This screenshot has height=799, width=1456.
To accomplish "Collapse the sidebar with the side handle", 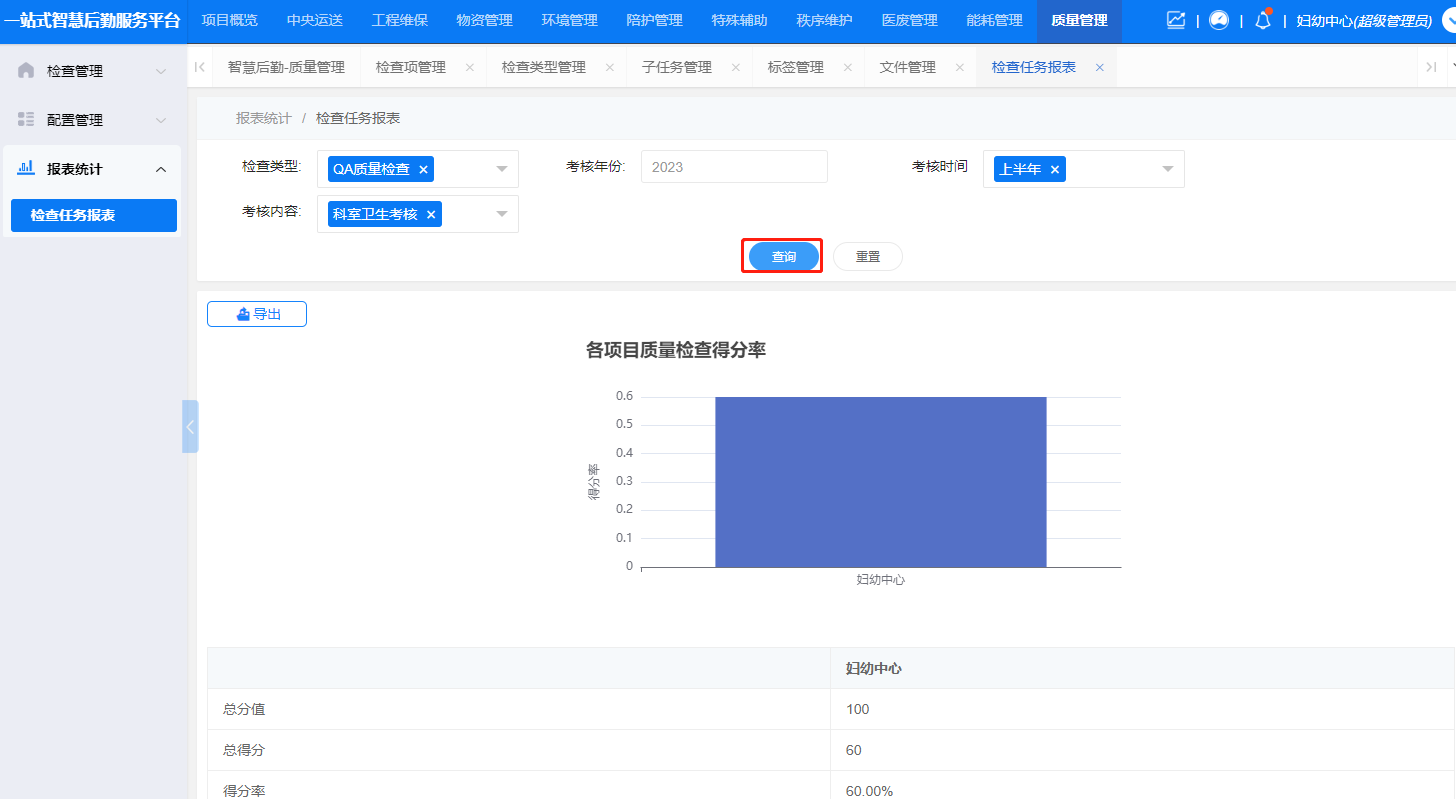I will [190, 426].
